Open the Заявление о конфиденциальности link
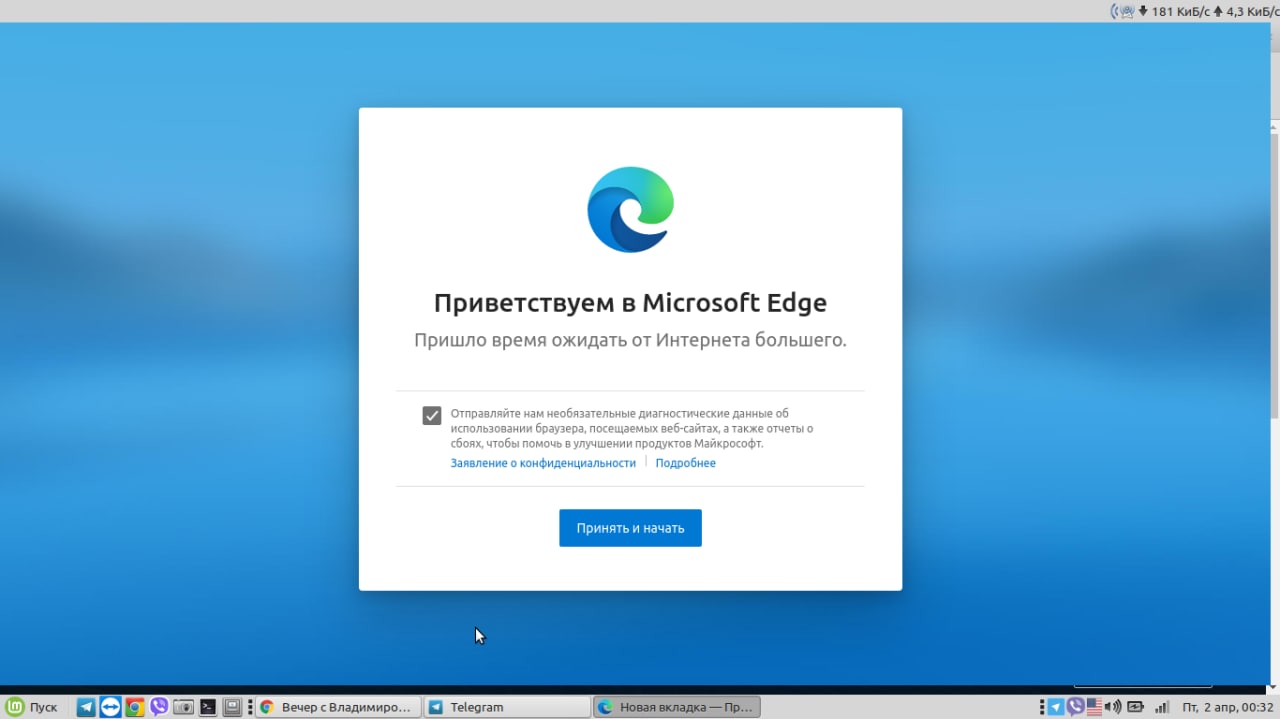 [x=543, y=463]
